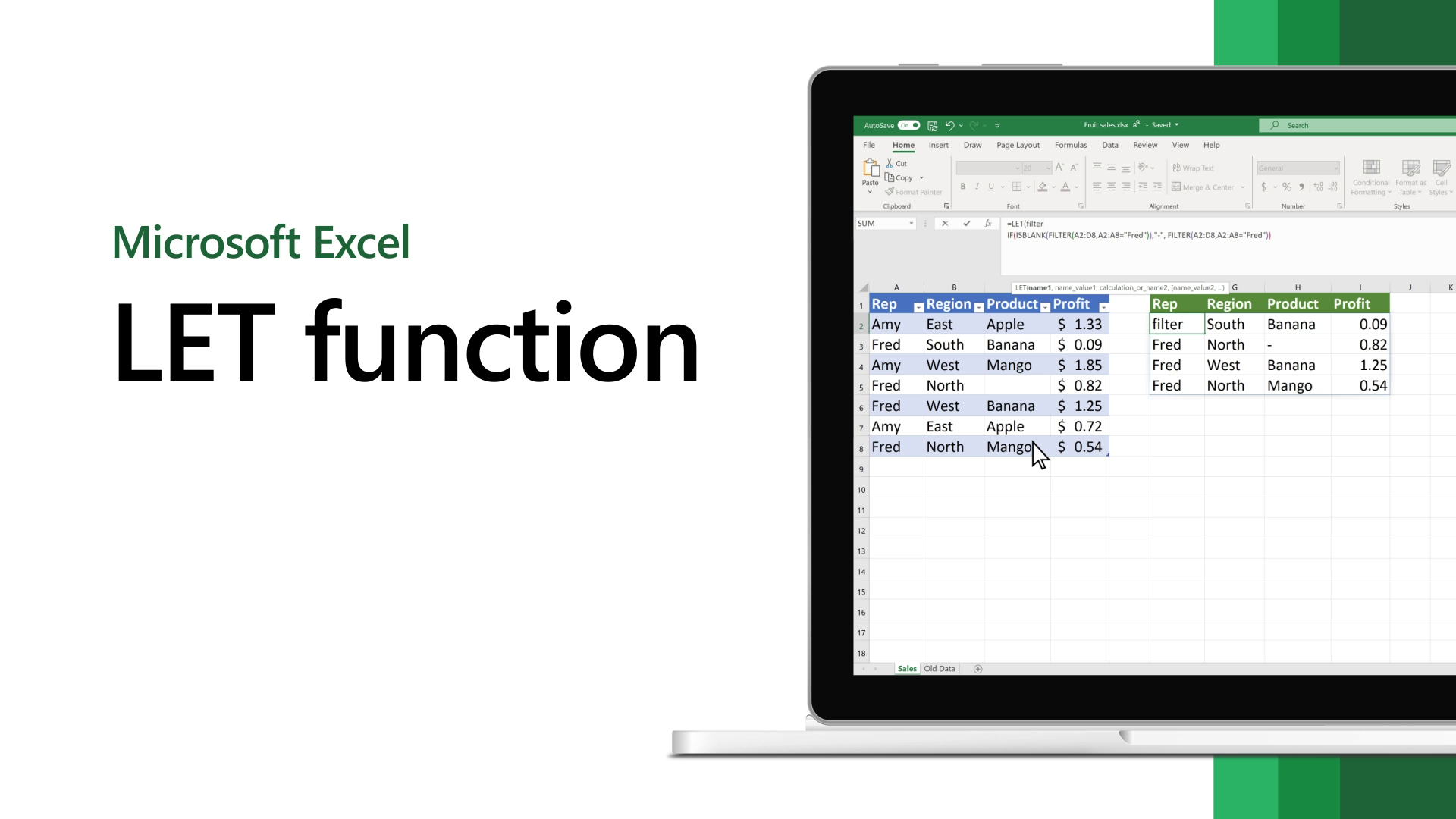The height and width of the screenshot is (819, 1456).
Task: Open the Font size dropdown
Action: click(1047, 168)
